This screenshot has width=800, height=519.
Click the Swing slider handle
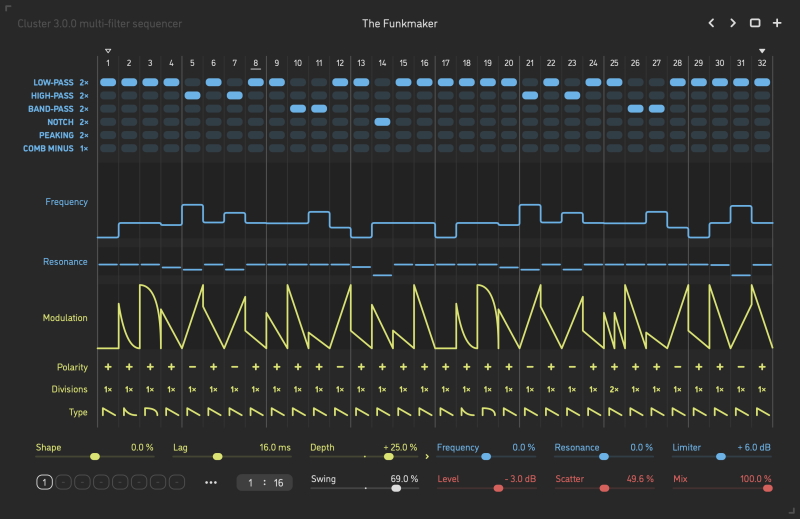[x=396, y=488]
